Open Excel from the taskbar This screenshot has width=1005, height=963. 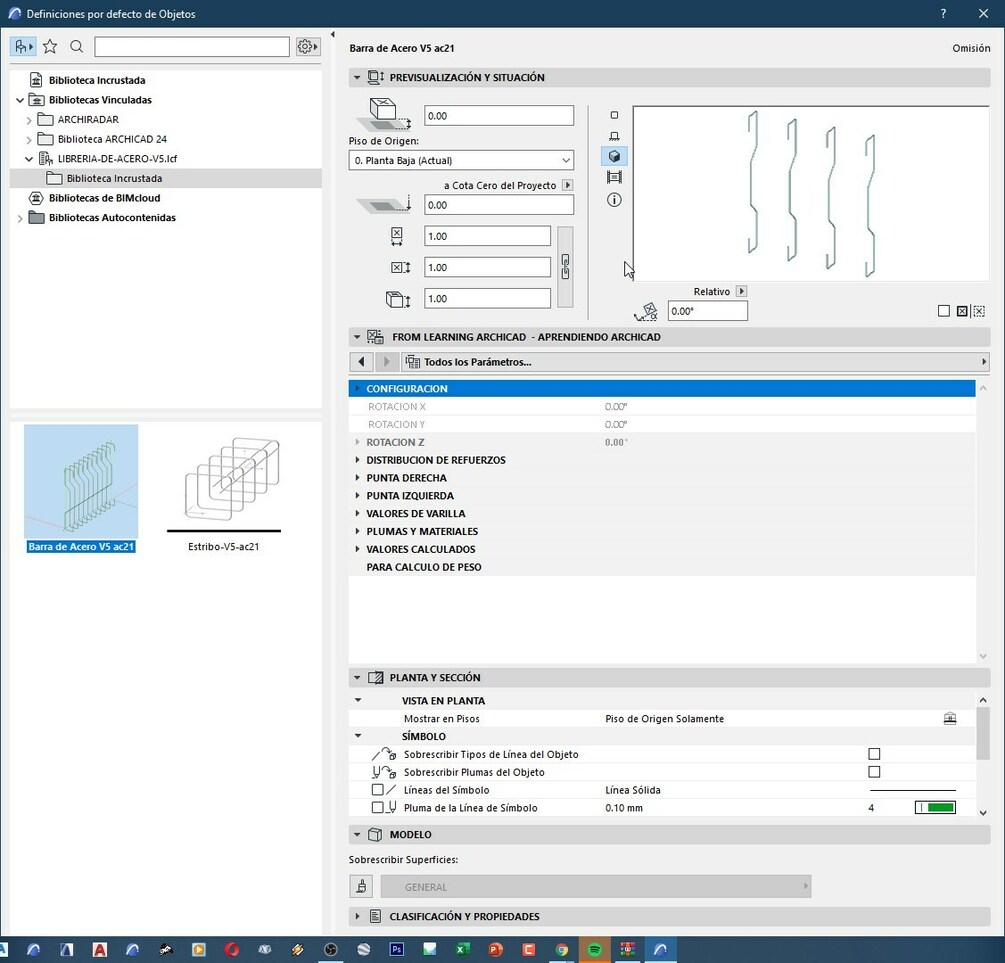tap(463, 950)
